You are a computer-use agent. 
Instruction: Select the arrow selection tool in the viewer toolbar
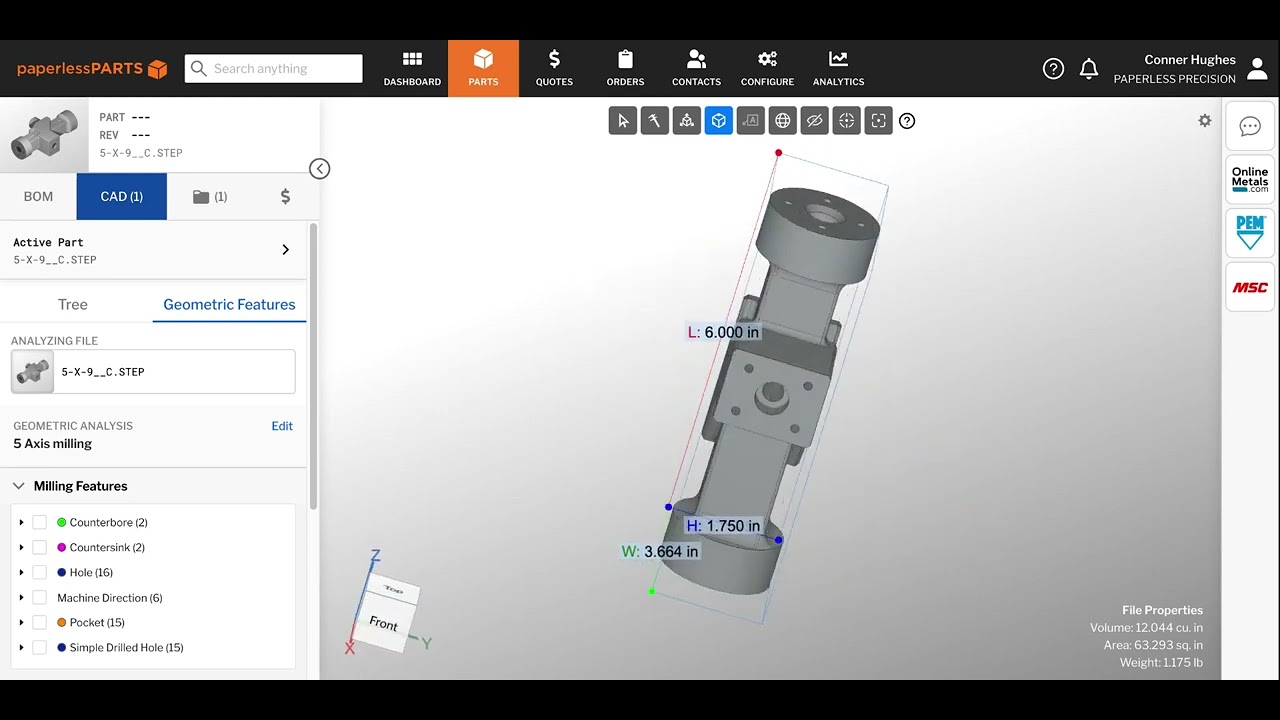[x=622, y=120]
